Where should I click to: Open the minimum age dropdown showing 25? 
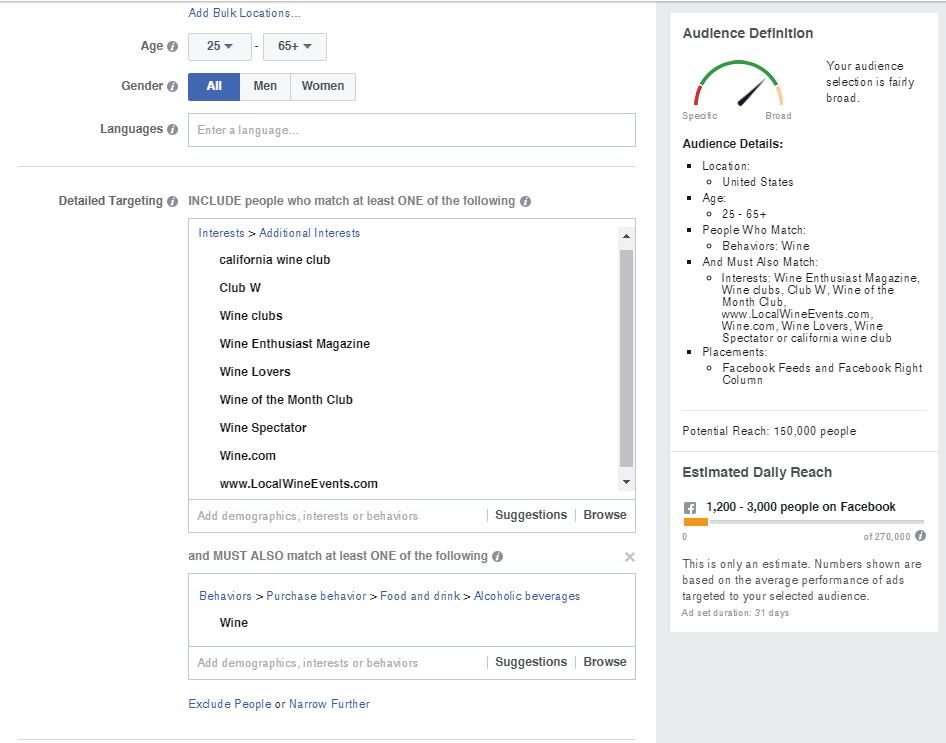pos(219,46)
